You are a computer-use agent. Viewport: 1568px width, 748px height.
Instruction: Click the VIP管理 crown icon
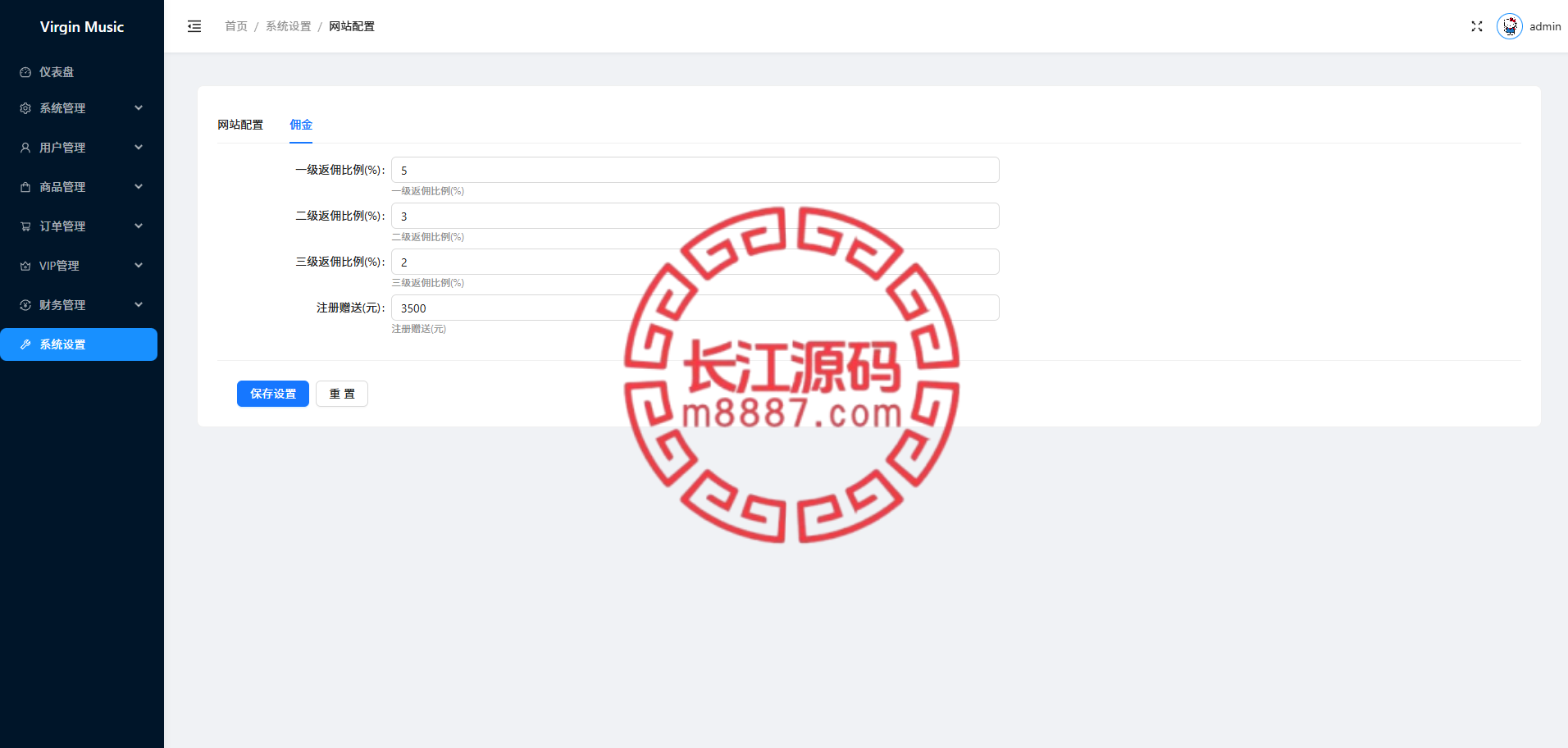point(25,266)
